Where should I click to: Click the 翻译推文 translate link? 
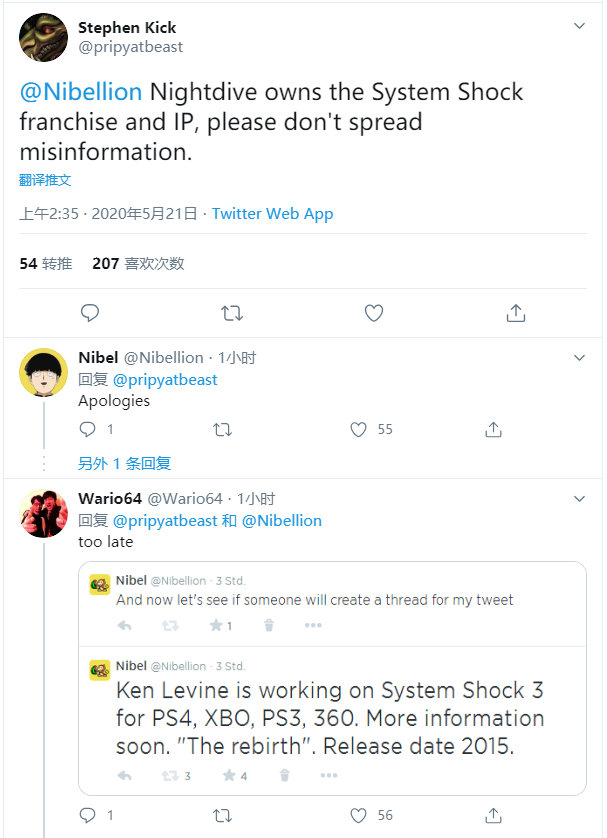tap(45, 180)
